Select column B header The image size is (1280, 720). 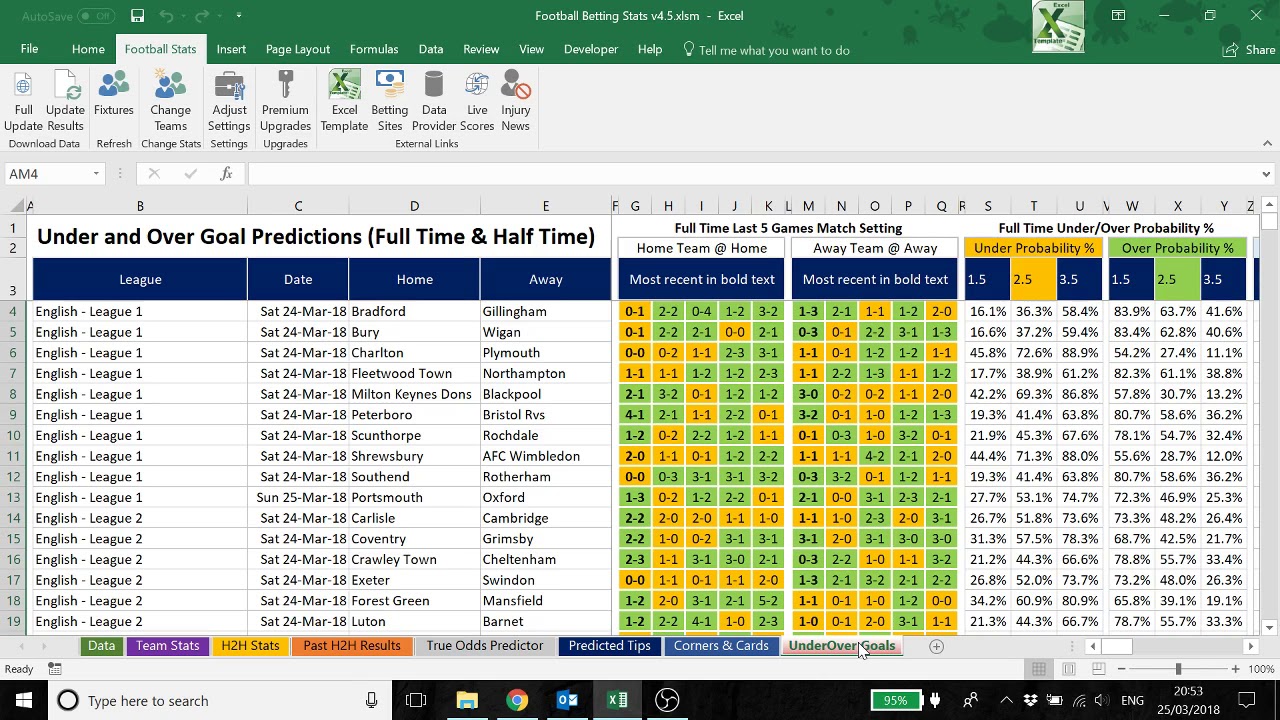[x=140, y=206]
